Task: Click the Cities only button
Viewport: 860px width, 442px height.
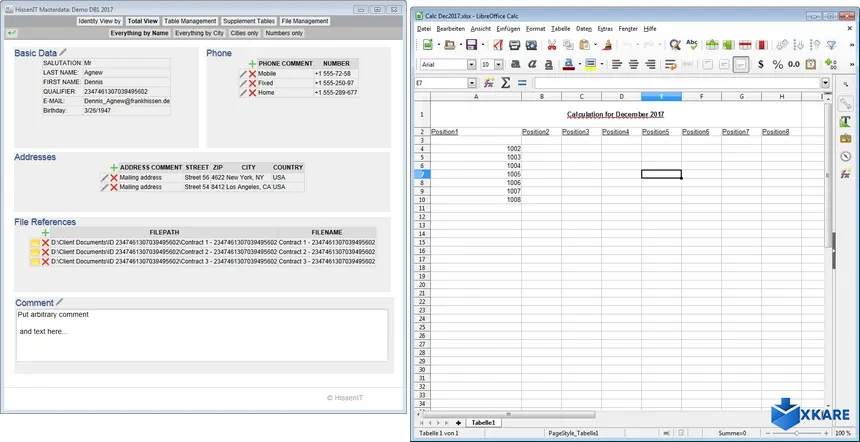Action: coord(245,33)
